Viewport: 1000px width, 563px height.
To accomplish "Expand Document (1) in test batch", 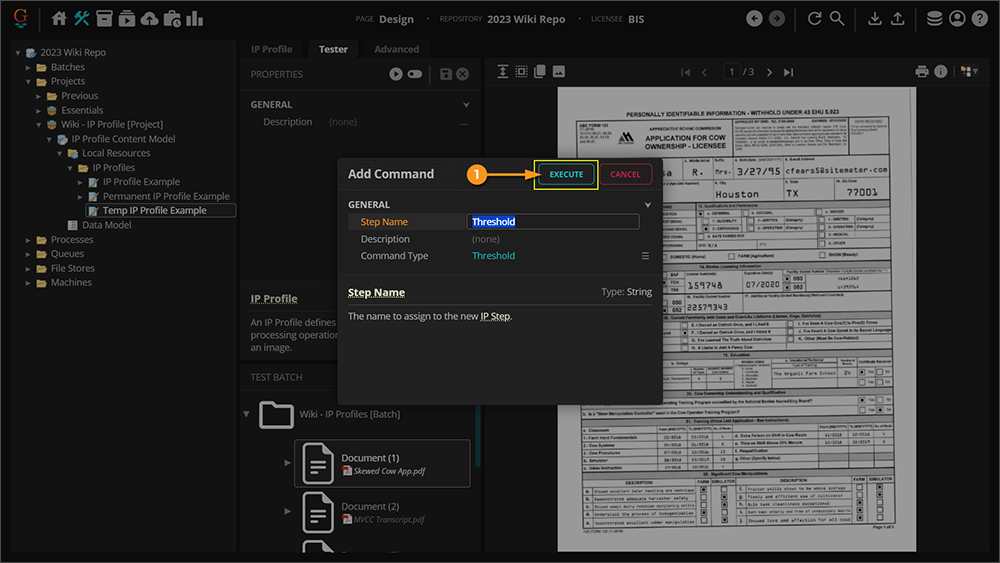I will click(289, 463).
